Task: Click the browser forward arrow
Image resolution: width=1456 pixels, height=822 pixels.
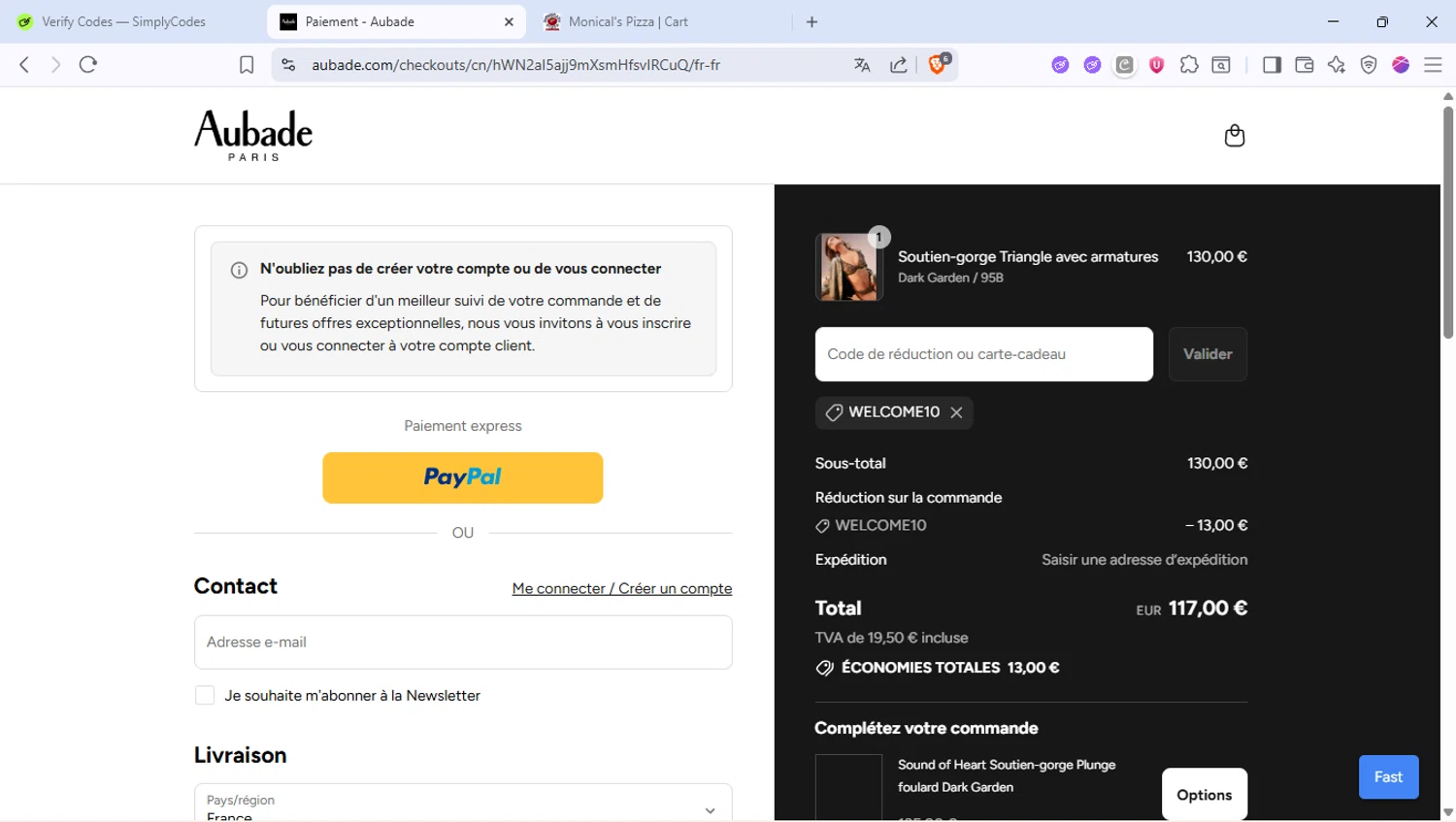Action: [55, 65]
